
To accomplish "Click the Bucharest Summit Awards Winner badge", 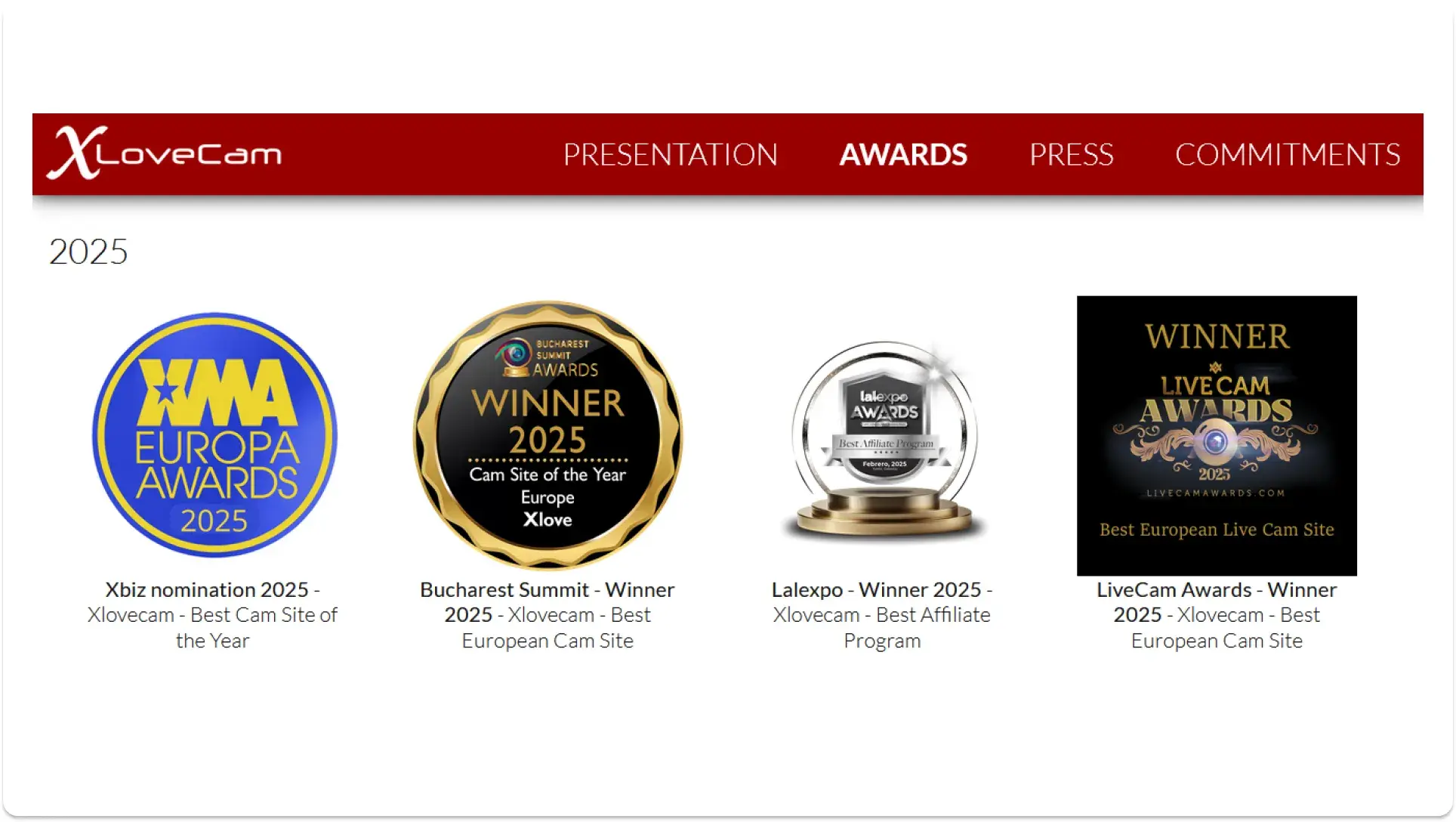I will click(548, 435).
